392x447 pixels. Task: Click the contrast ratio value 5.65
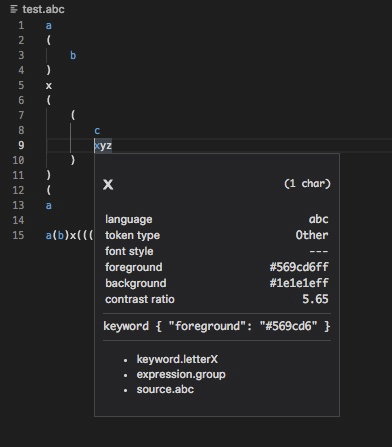coord(315,299)
